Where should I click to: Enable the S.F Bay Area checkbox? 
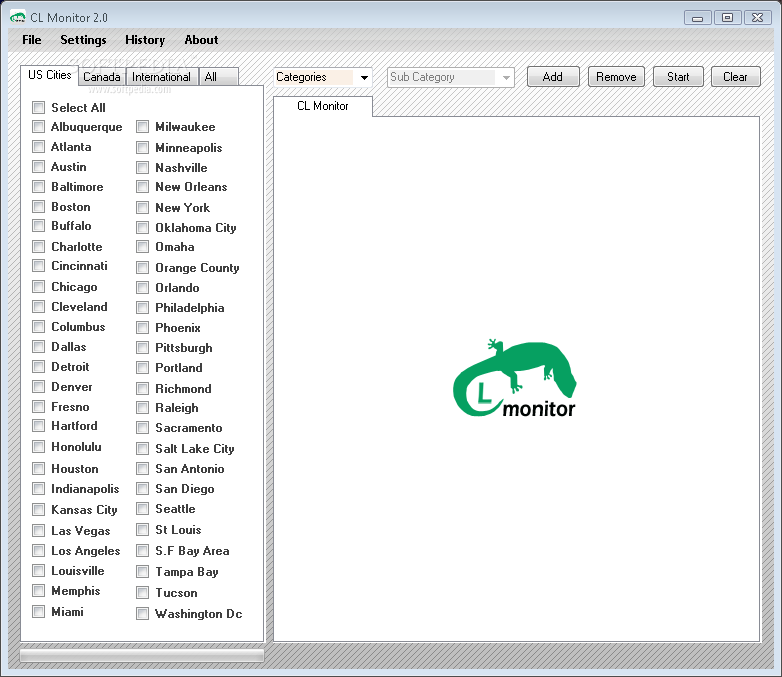(x=143, y=551)
